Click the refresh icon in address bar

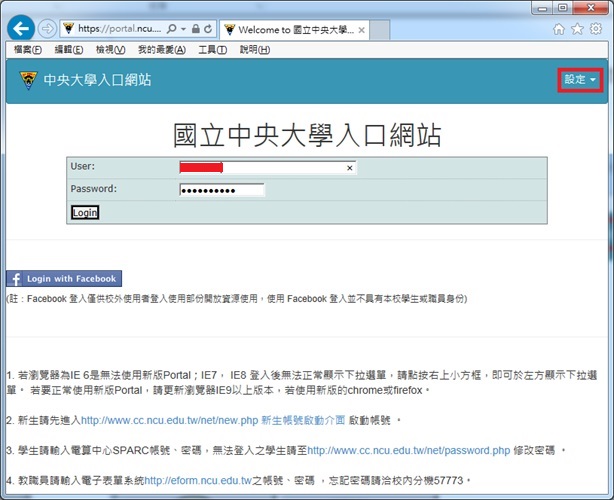click(x=208, y=29)
